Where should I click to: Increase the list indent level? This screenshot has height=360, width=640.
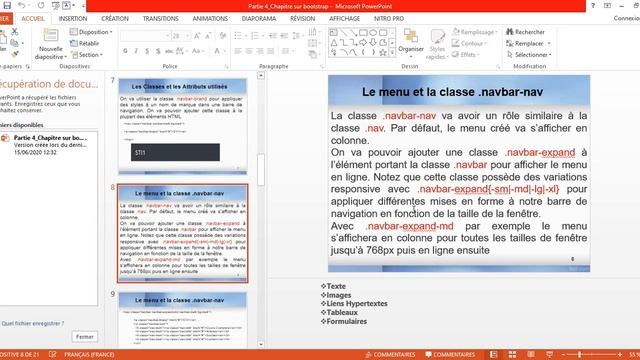tap(284, 36)
